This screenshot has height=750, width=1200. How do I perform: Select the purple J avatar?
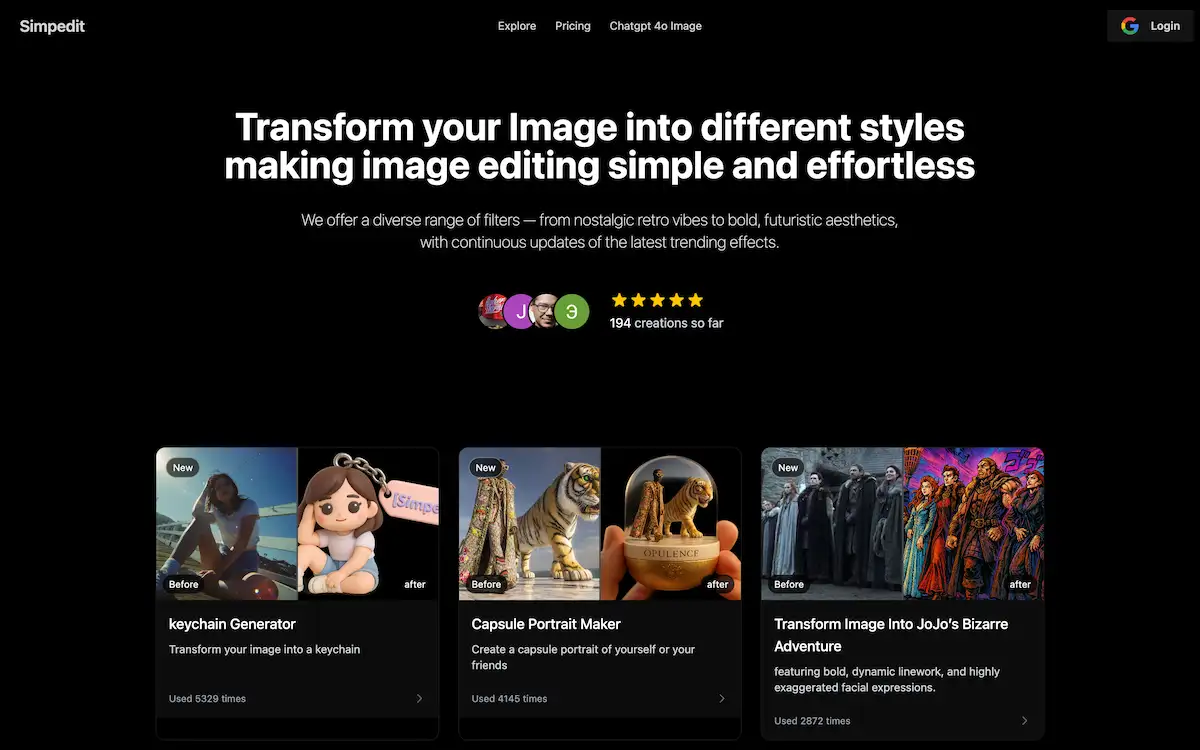(520, 311)
